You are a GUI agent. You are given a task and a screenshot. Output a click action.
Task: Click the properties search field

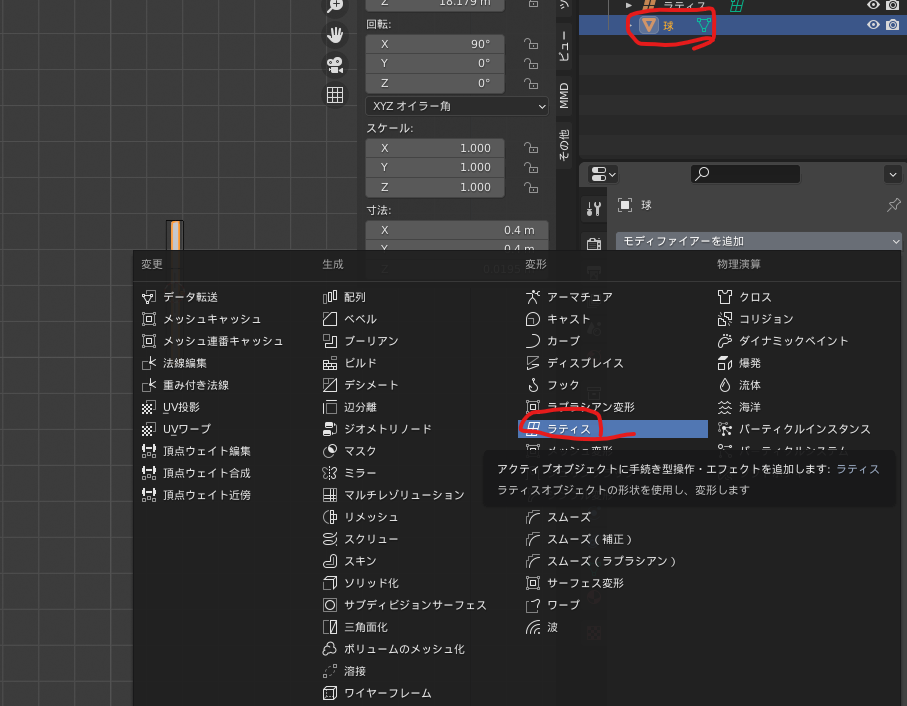(x=746, y=174)
